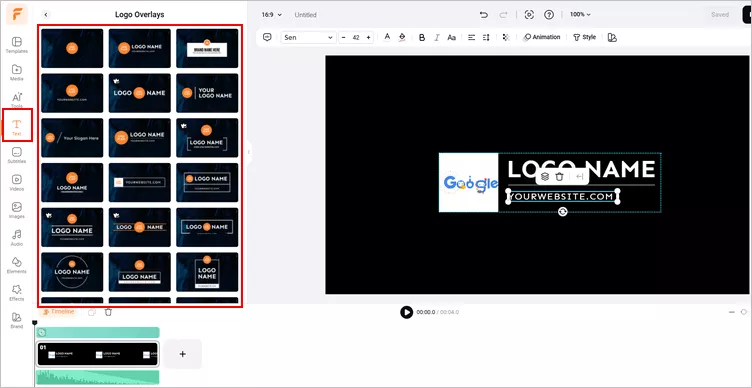Collapse the side panel with handle

point(249,152)
